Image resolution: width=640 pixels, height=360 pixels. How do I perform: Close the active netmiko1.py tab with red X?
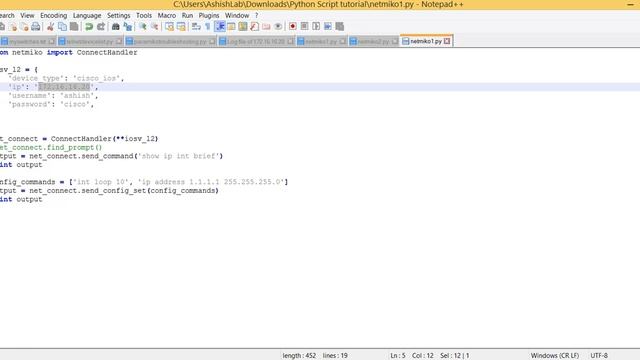pos(447,41)
